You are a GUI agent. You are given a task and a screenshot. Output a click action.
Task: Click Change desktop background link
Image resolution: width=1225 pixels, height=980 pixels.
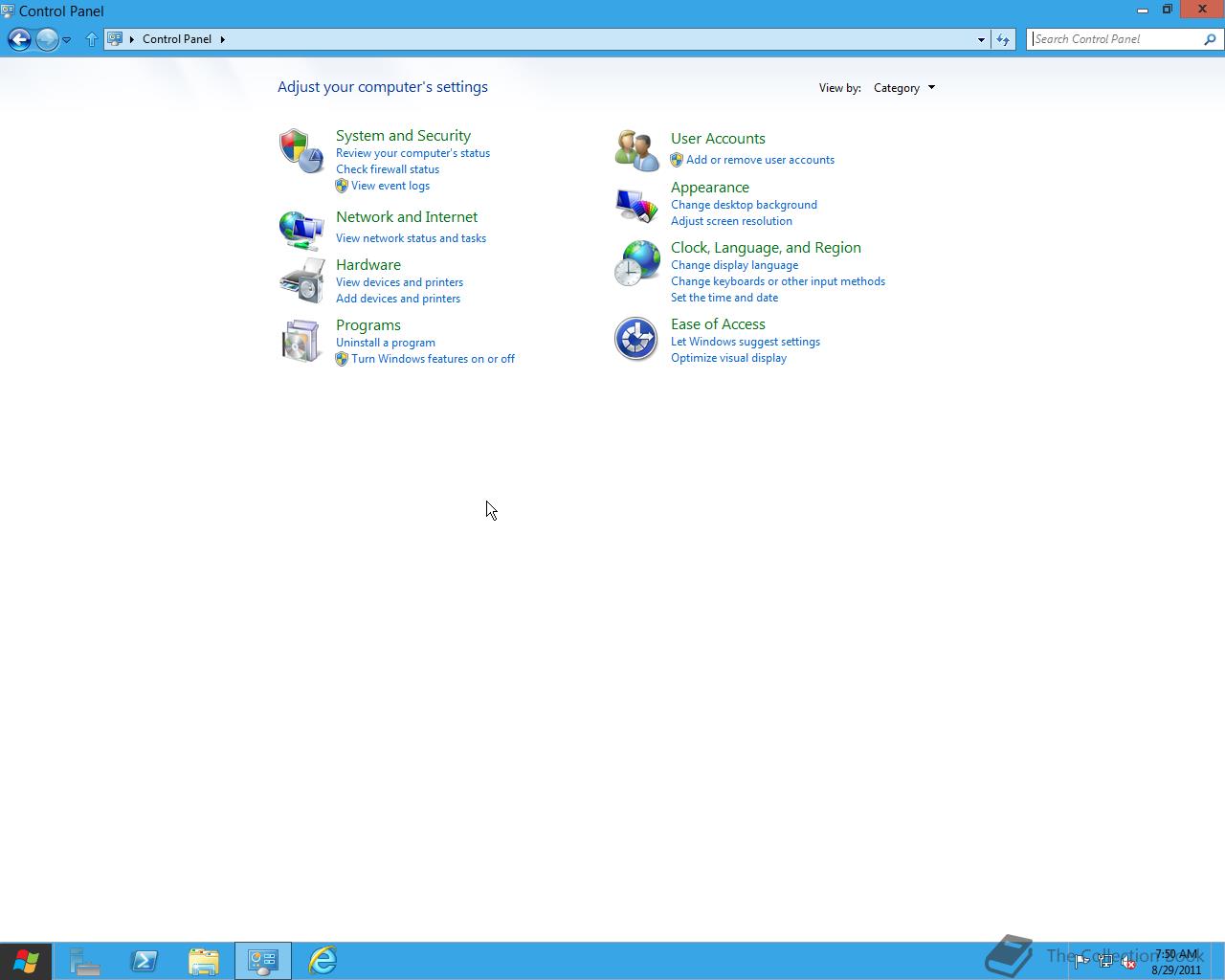pos(744,205)
